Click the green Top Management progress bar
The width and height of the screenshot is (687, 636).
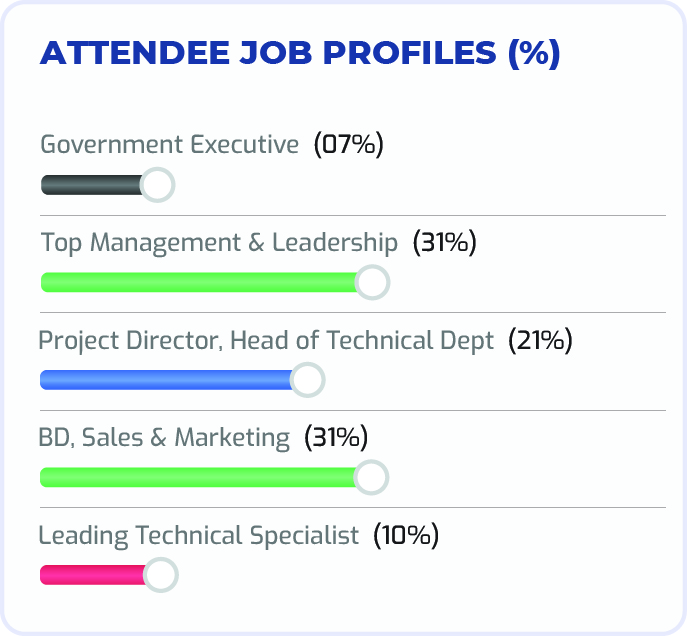(x=198, y=282)
